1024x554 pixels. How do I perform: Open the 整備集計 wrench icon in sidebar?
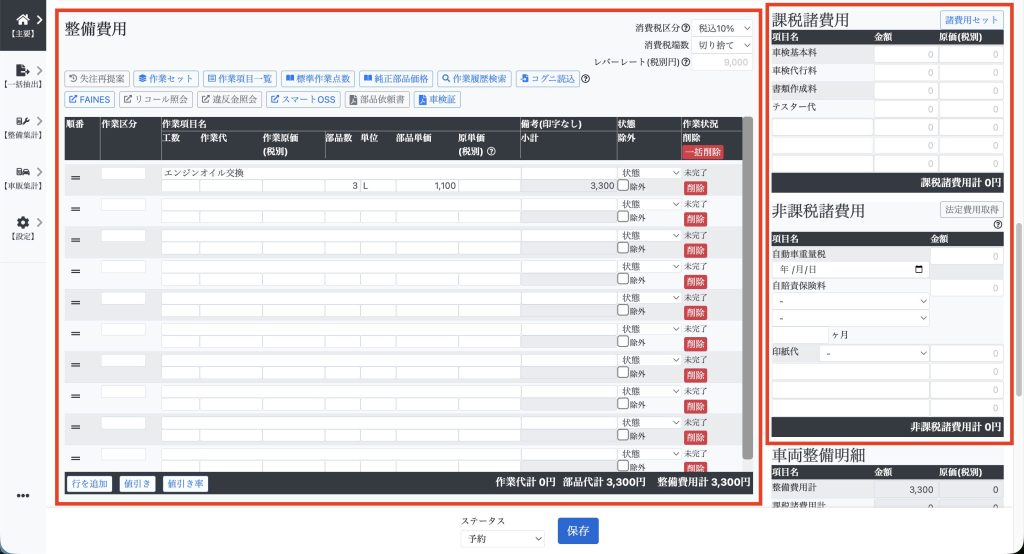[x=22, y=126]
